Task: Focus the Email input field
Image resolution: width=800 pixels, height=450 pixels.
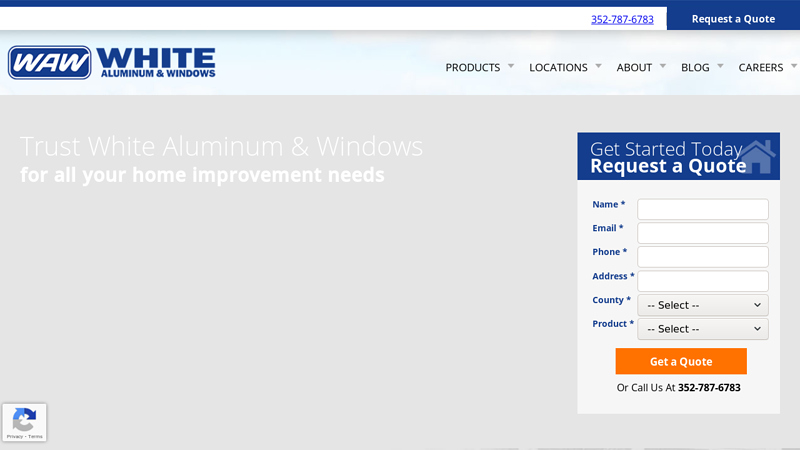Action: (x=703, y=233)
